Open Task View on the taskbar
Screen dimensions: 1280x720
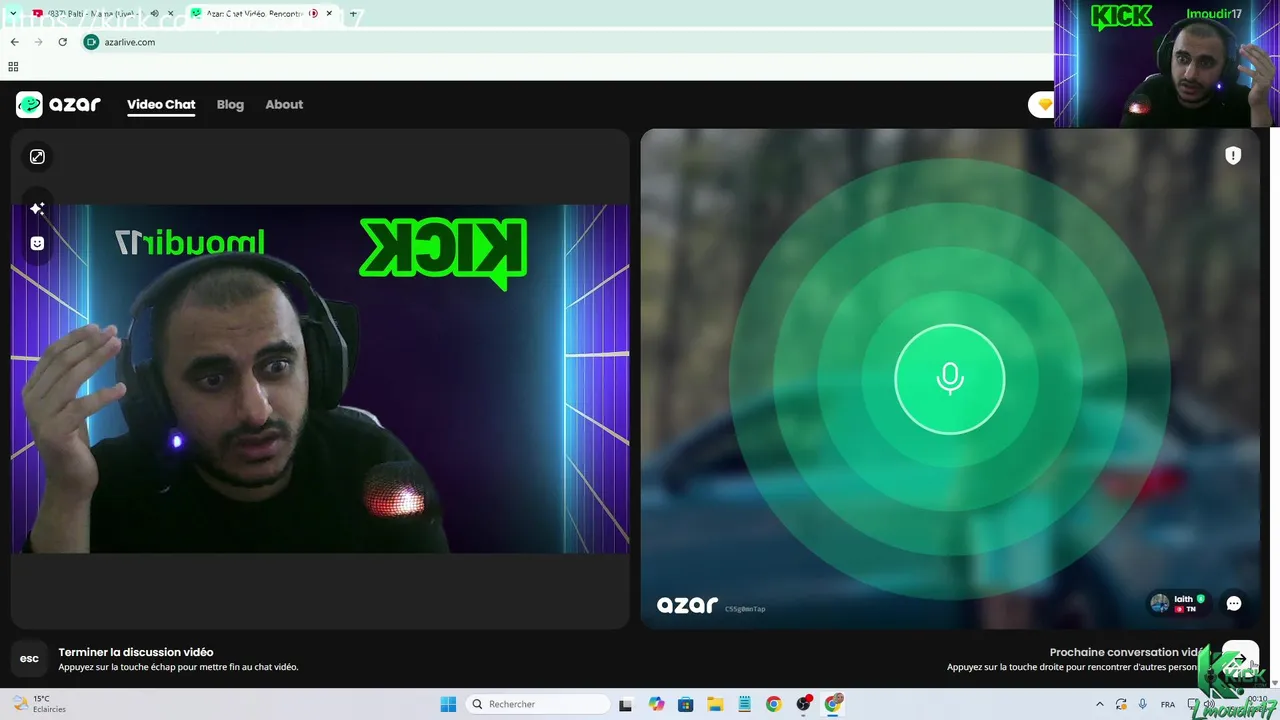pyautogui.click(x=626, y=704)
